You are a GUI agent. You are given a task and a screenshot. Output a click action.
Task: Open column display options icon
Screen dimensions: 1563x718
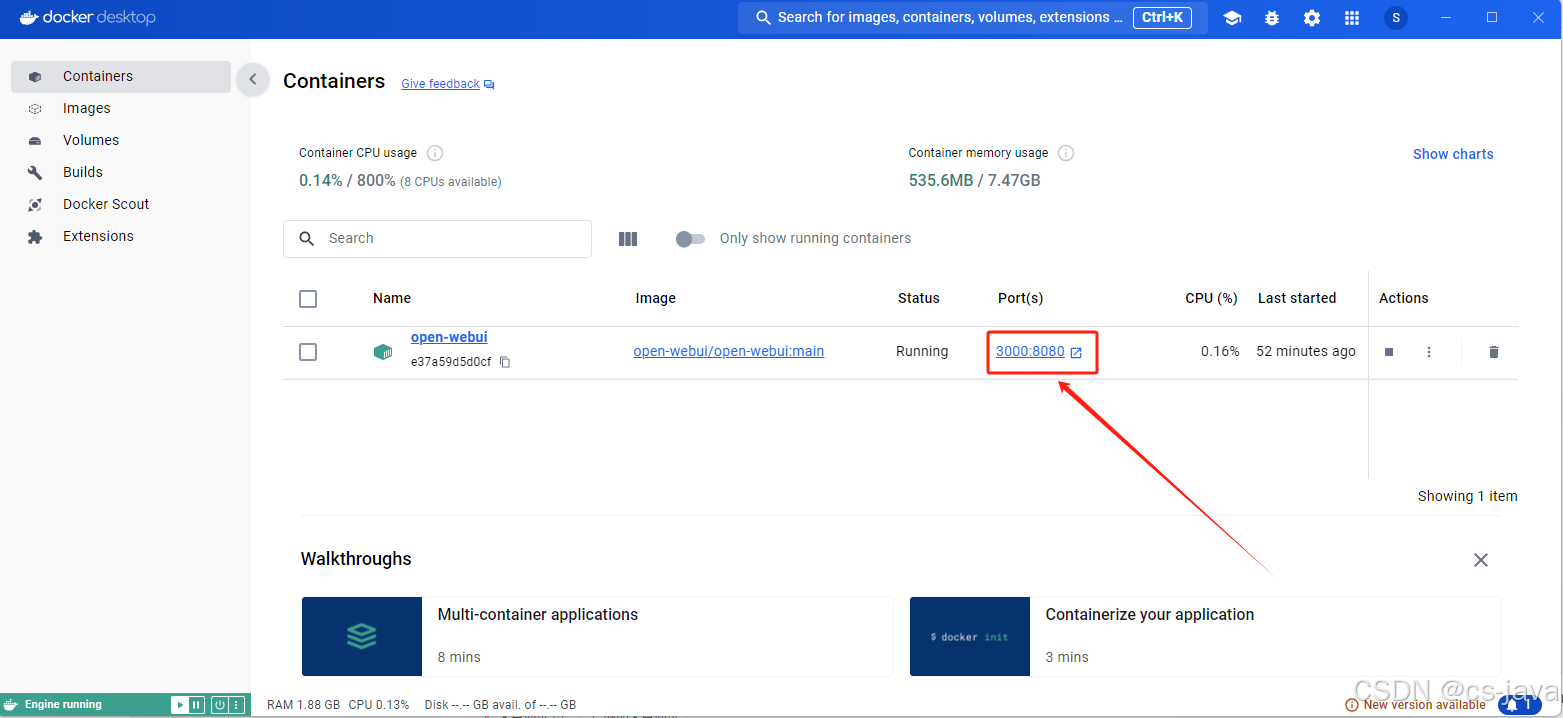click(x=628, y=239)
